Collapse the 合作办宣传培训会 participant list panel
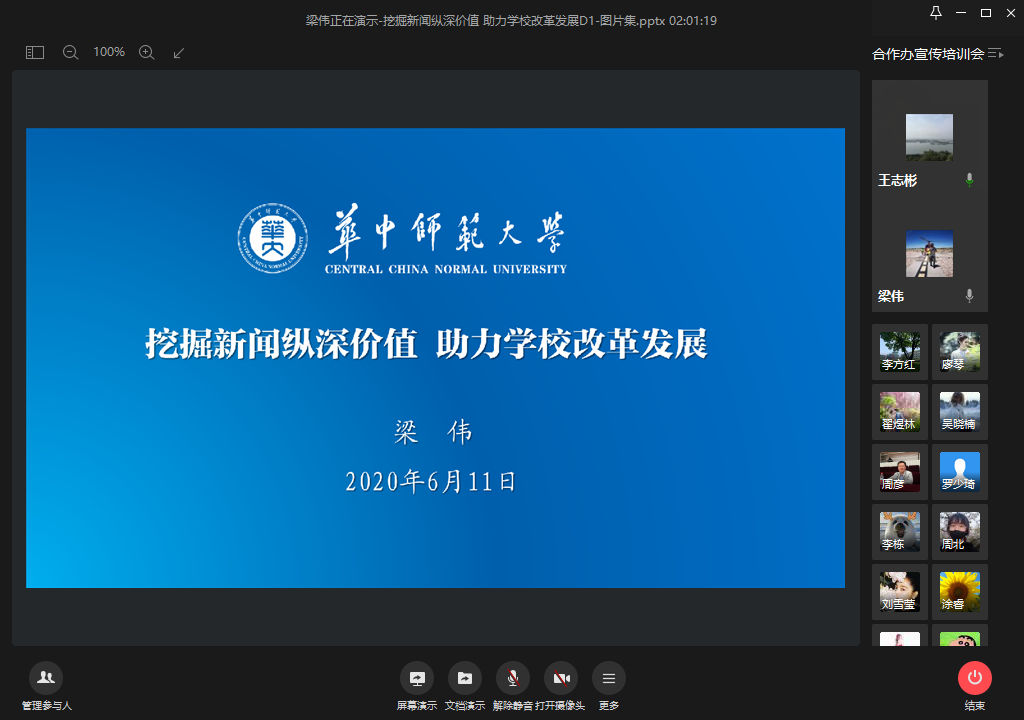1024x720 pixels. [995, 54]
